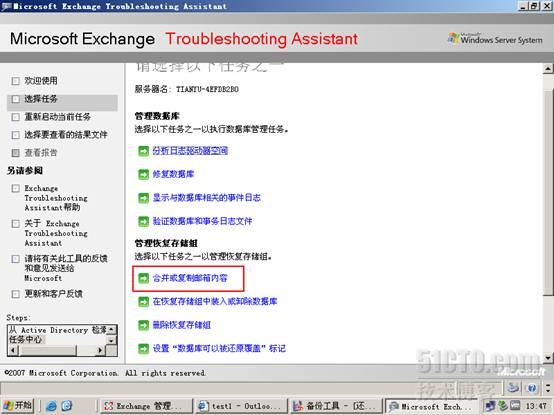Click the window title bar app icon
Viewport: 554px width, 415px height.
point(6,6)
